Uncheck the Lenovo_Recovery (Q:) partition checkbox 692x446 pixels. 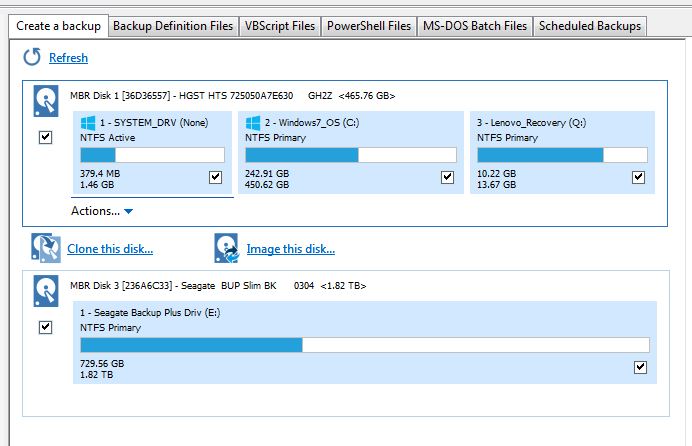(639, 177)
